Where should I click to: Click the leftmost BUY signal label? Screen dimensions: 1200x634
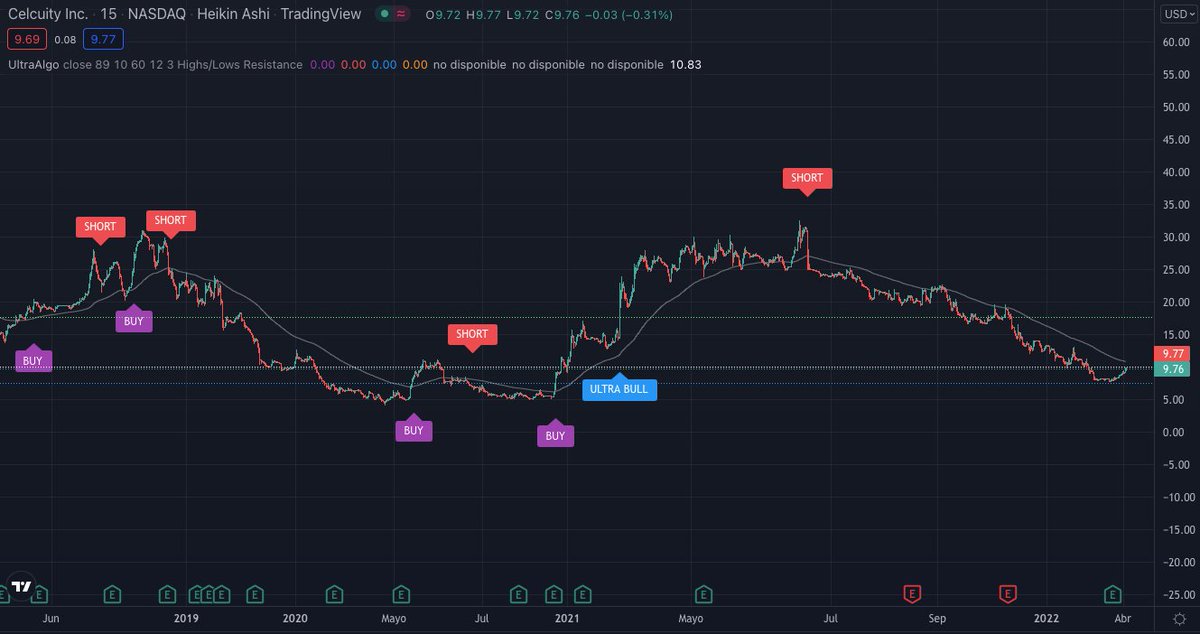[33, 360]
